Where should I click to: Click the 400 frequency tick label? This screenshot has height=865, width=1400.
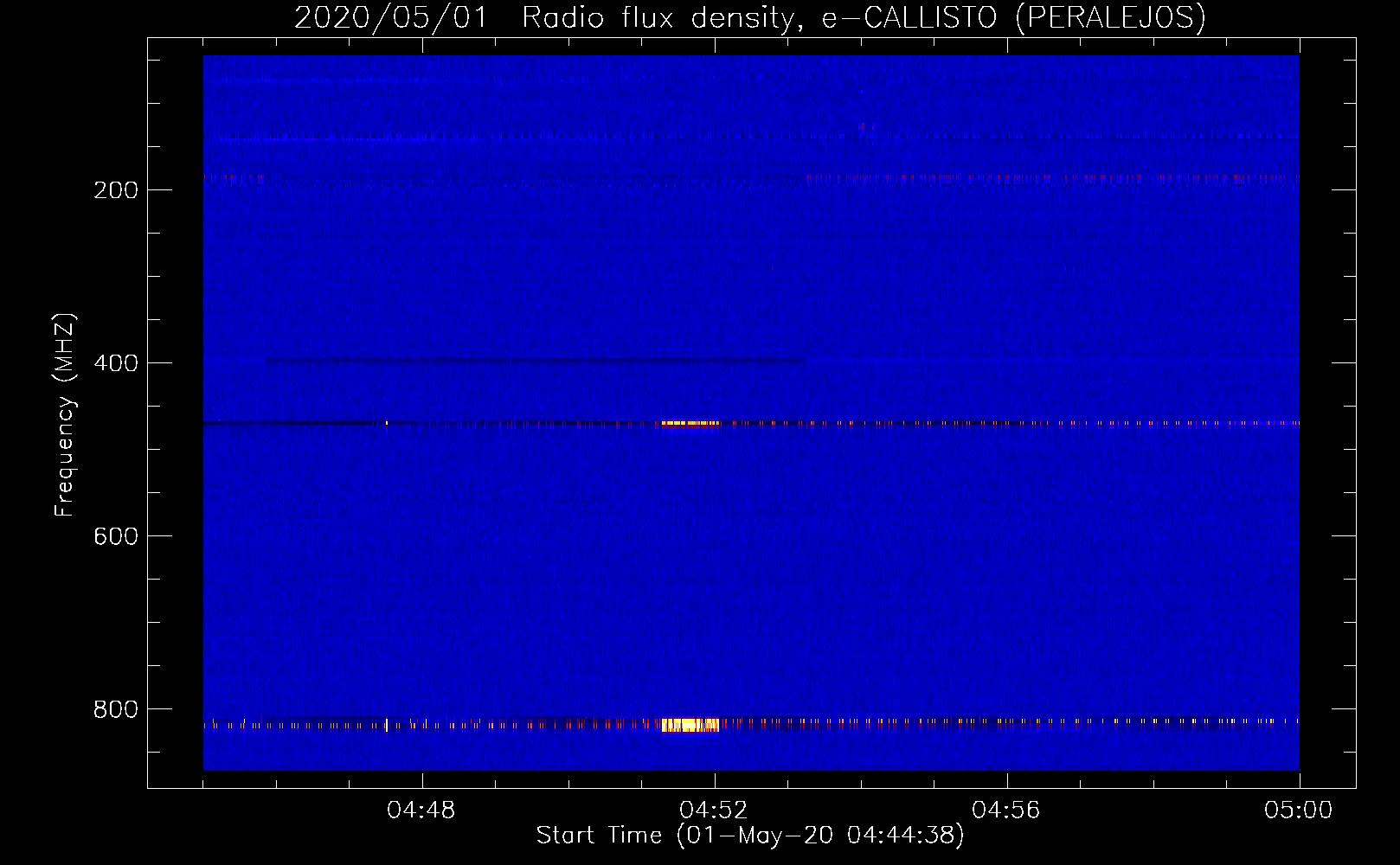click(x=116, y=363)
